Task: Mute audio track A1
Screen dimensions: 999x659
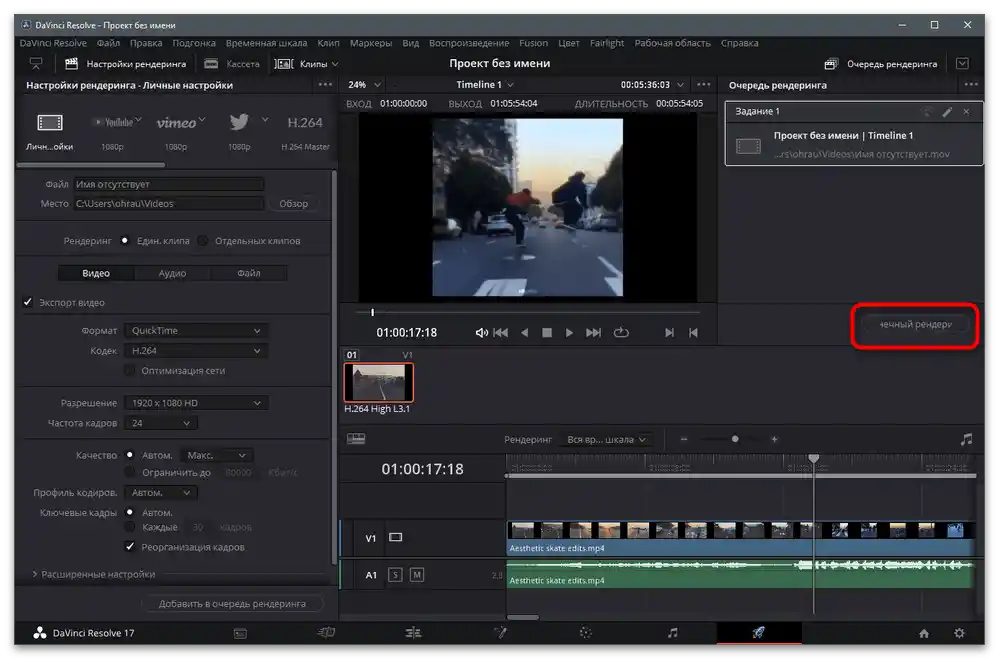Action: click(417, 575)
